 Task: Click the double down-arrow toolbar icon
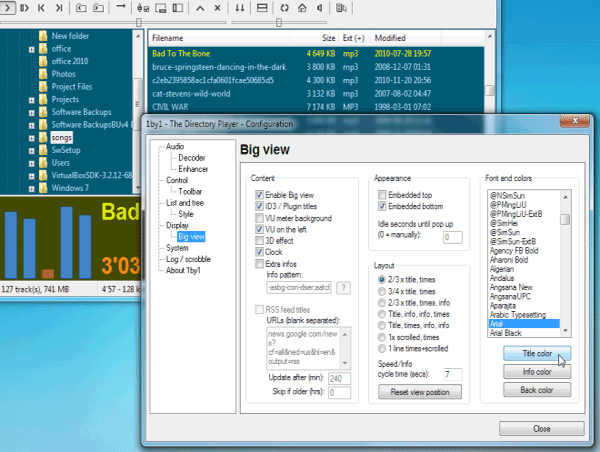tap(240, 8)
